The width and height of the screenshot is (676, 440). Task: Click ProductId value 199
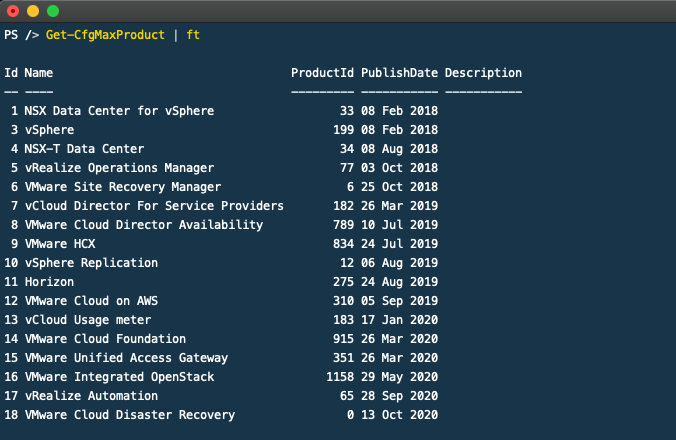point(344,130)
